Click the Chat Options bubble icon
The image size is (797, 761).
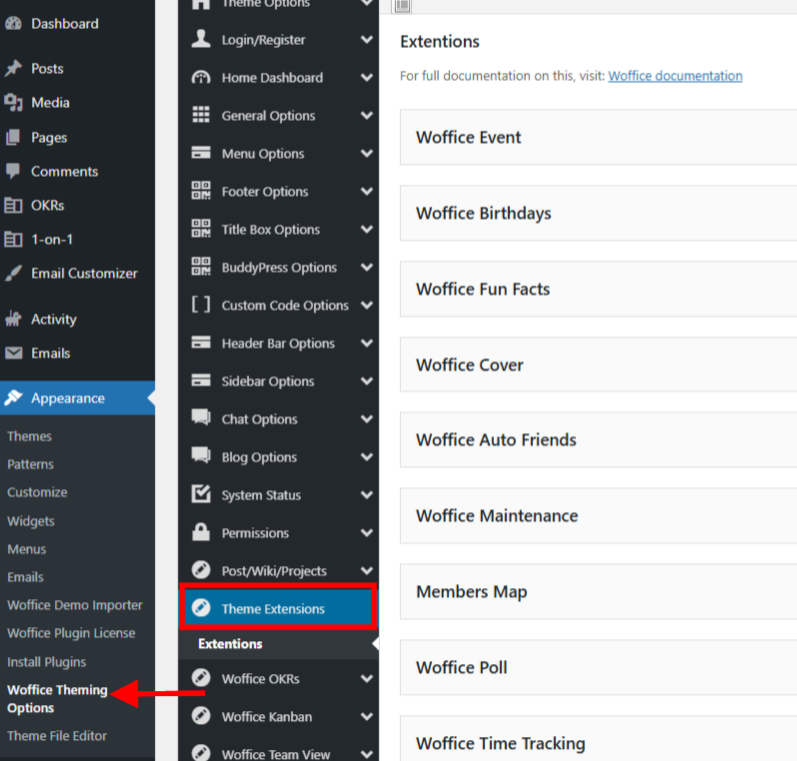tap(201, 418)
